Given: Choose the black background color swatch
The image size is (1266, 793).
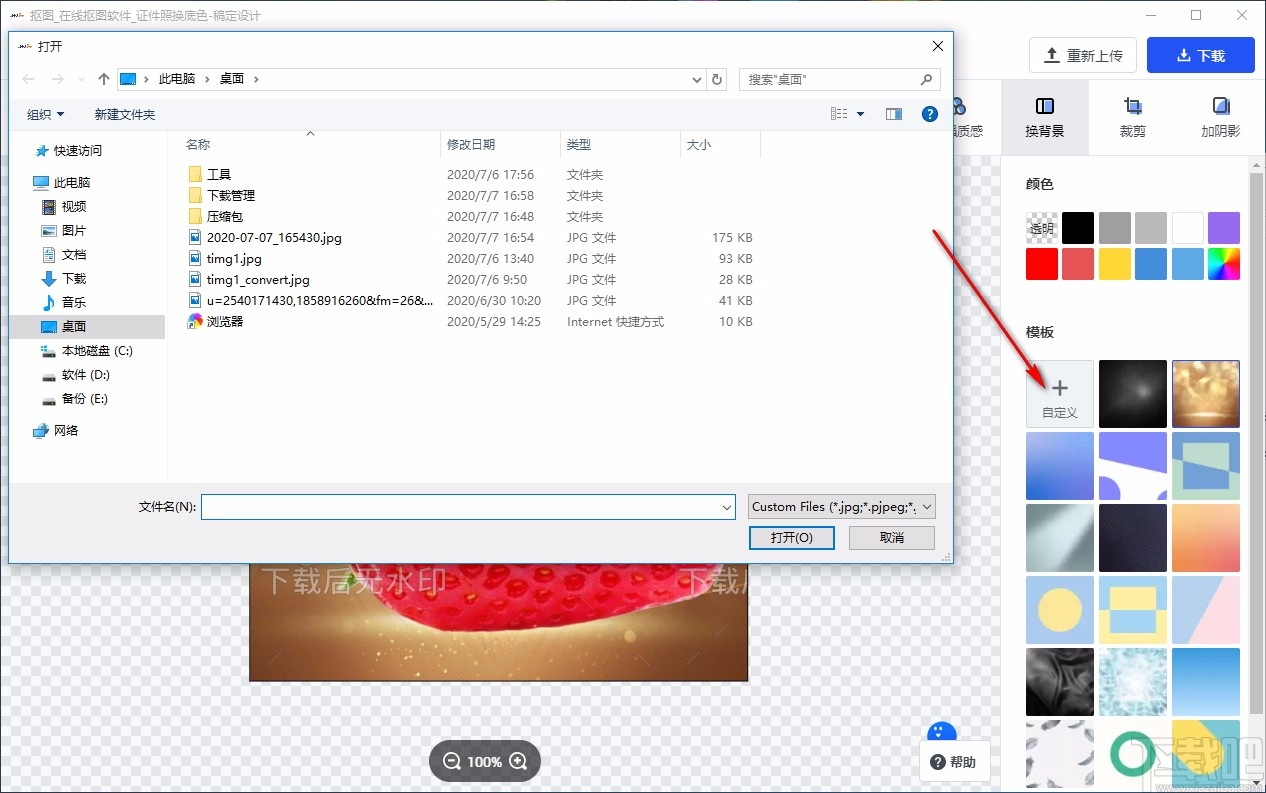Looking at the screenshot, I should pos(1078,228).
